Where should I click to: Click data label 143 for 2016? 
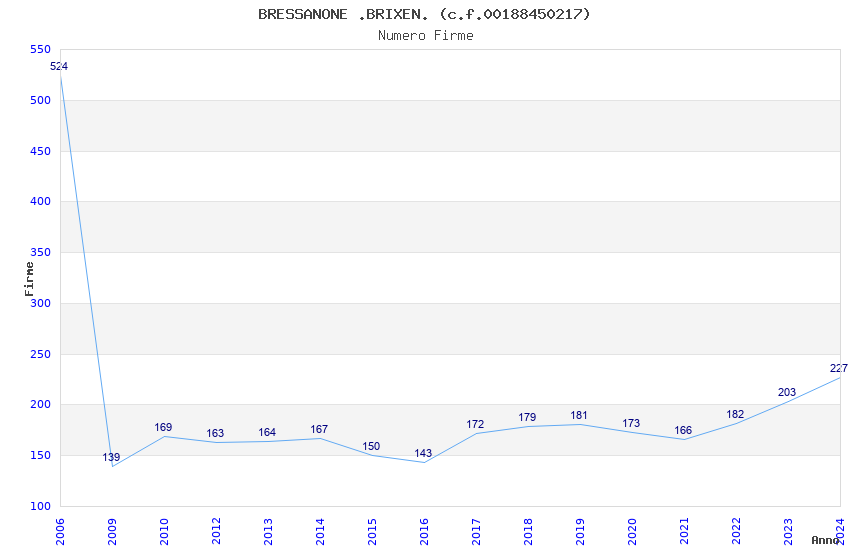coord(423,454)
